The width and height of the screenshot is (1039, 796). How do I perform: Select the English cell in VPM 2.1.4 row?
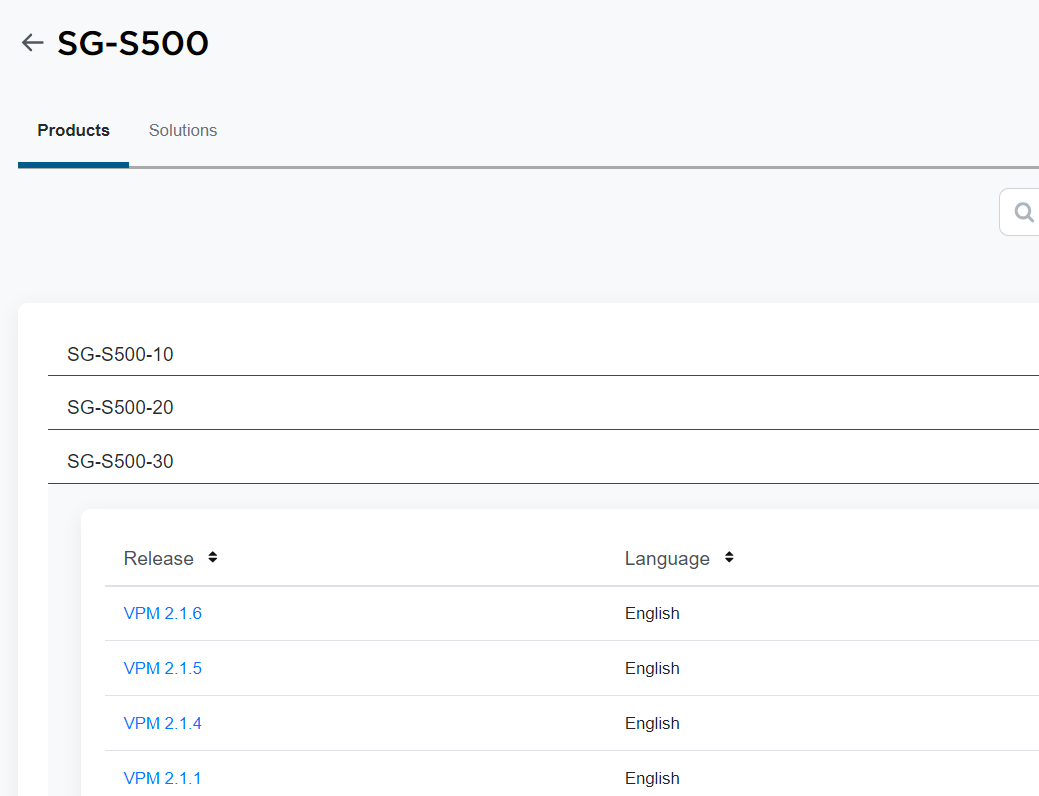pyautogui.click(x=652, y=724)
